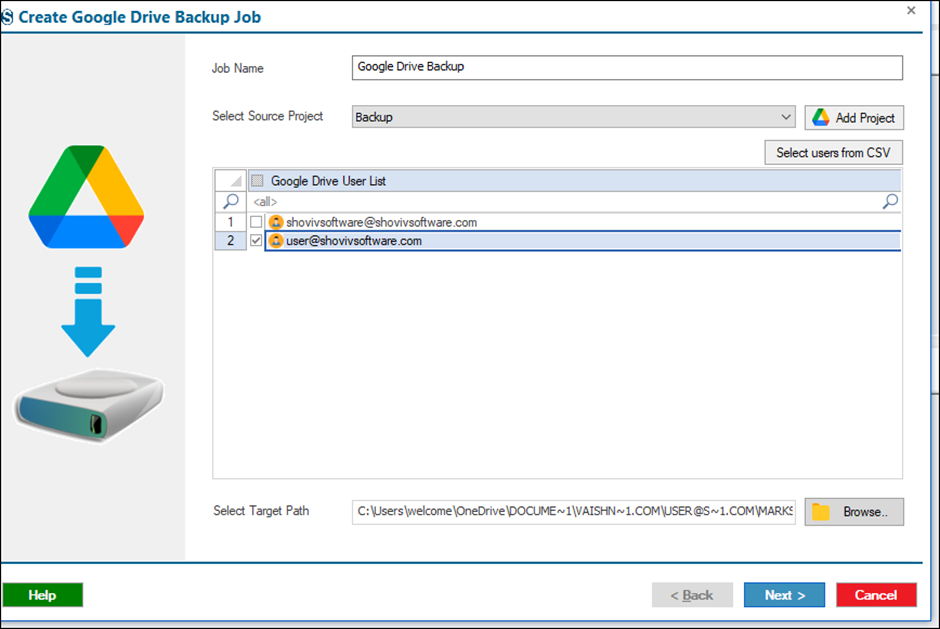Click the folder icon on Browse button

821,511
